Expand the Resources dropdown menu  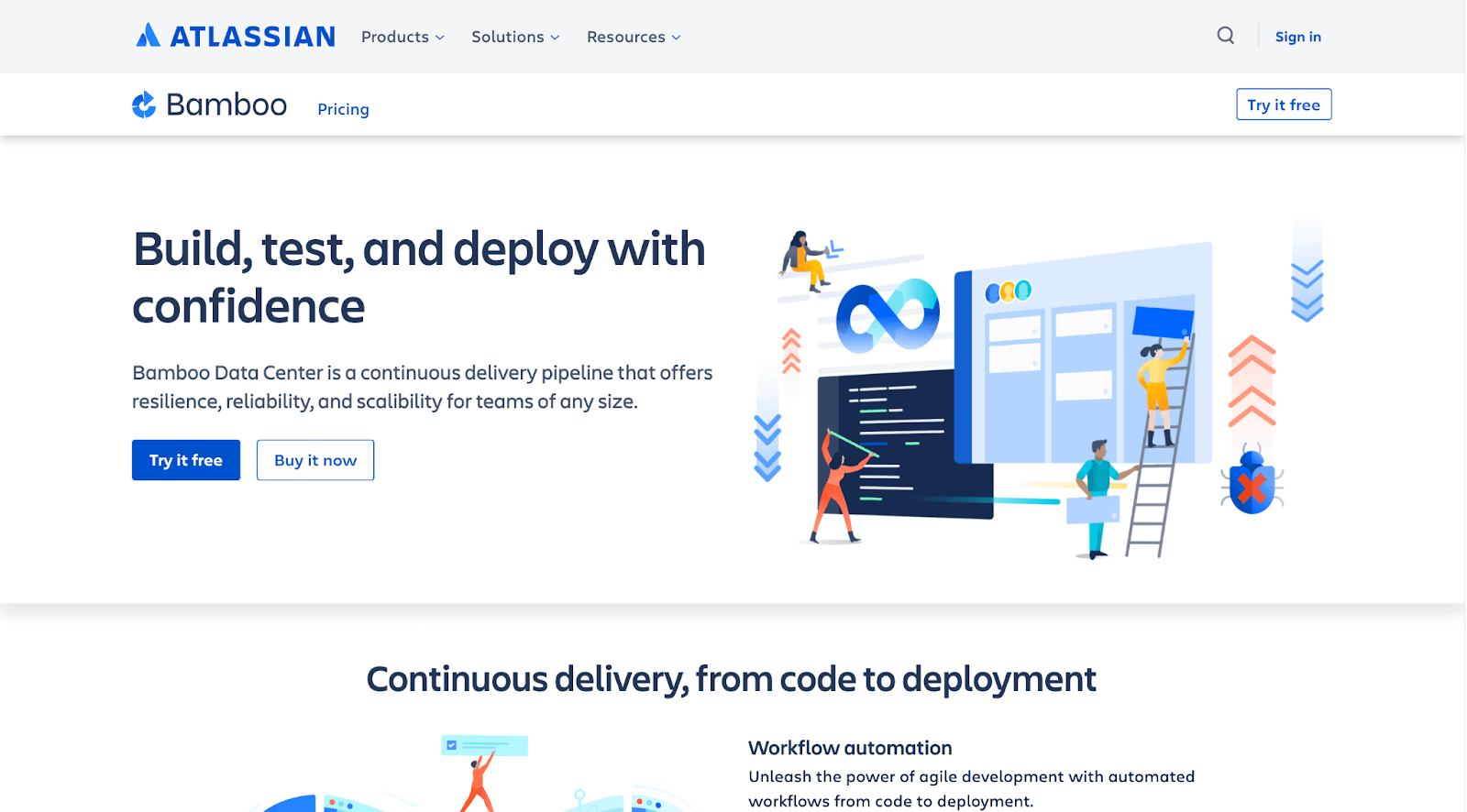point(634,37)
